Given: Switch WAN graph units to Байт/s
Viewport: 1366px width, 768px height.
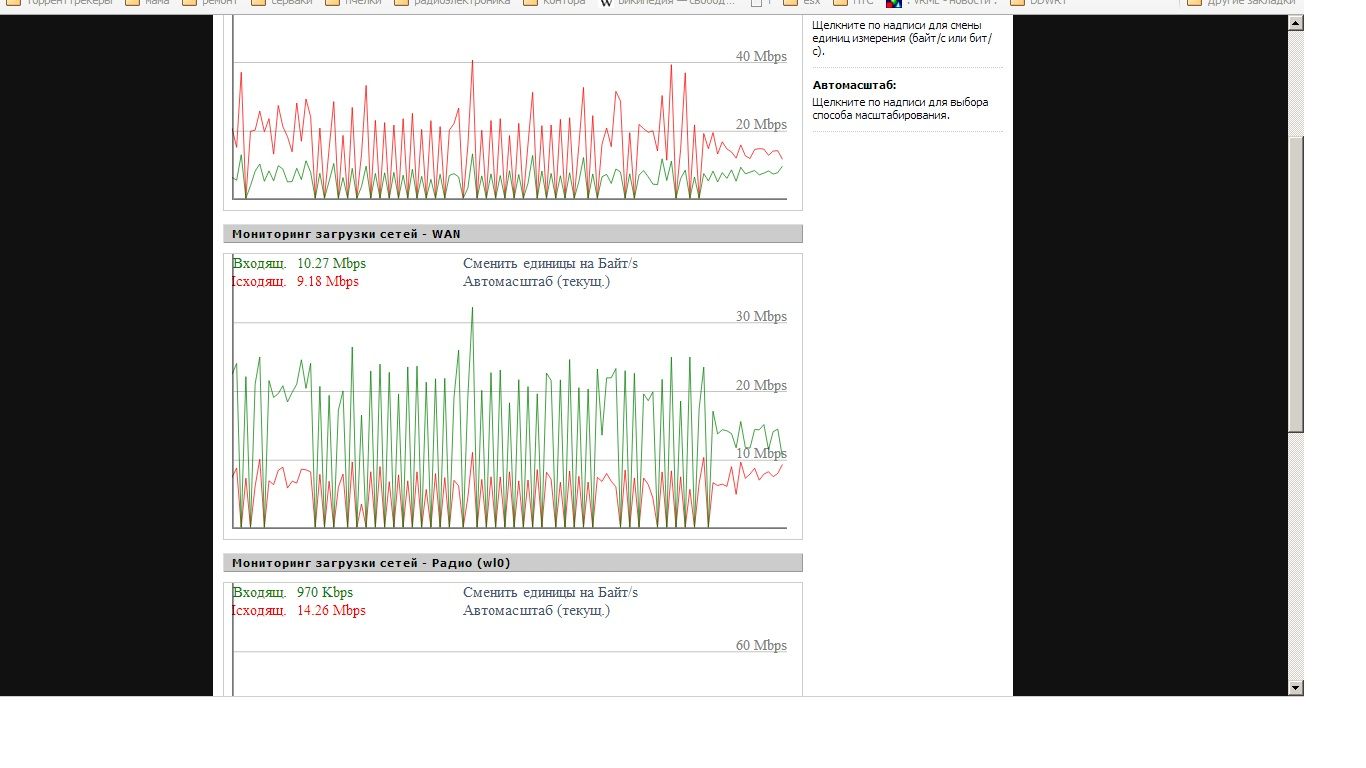Looking at the screenshot, I should tap(550, 264).
